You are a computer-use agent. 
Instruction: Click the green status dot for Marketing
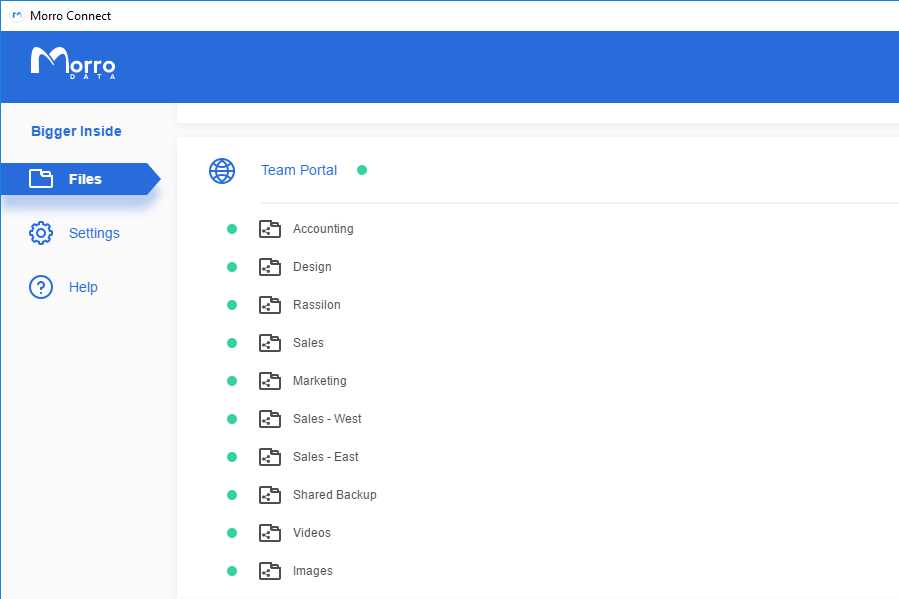[x=232, y=381]
